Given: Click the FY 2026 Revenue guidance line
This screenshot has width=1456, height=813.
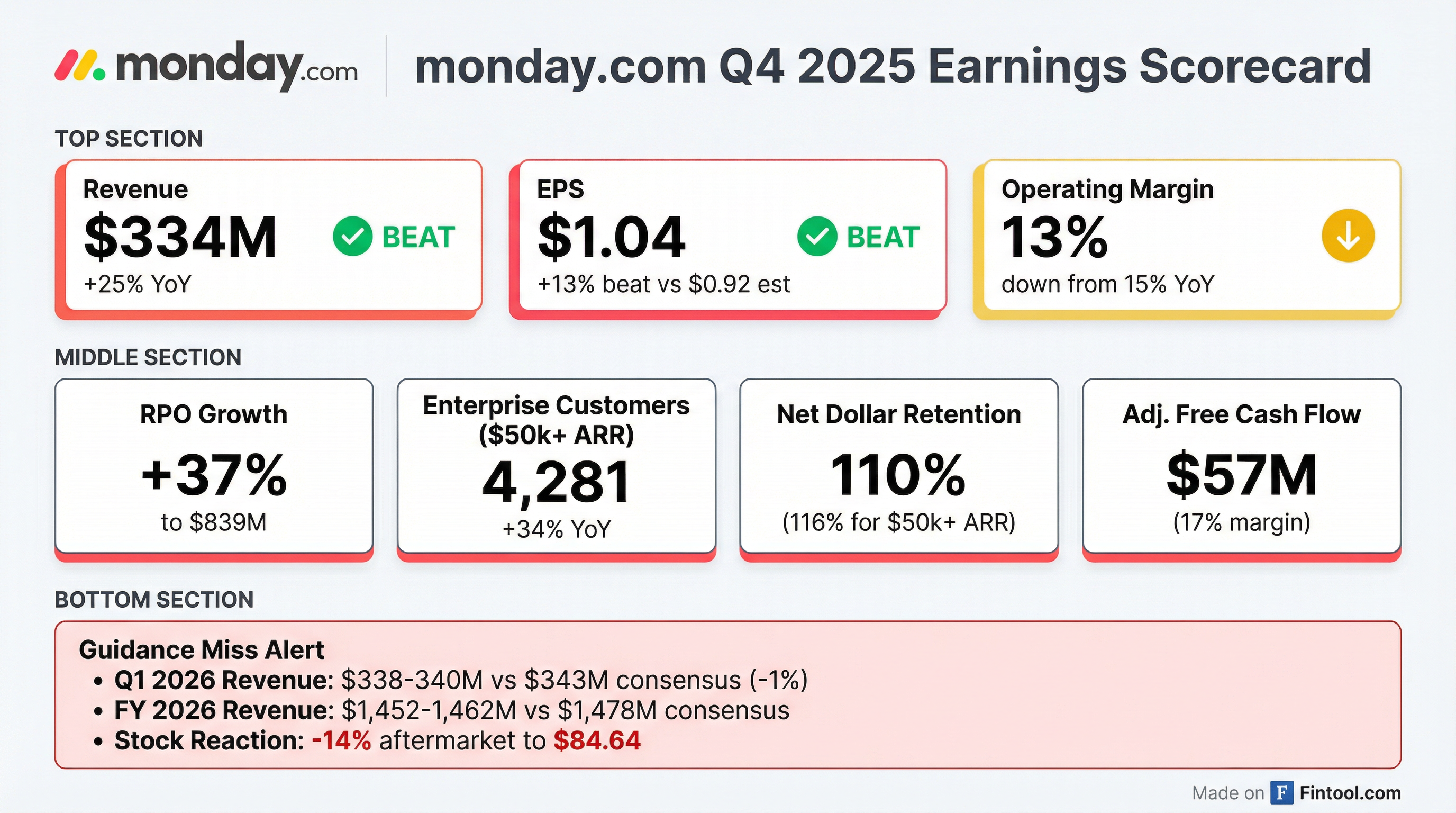Looking at the screenshot, I should [452, 711].
